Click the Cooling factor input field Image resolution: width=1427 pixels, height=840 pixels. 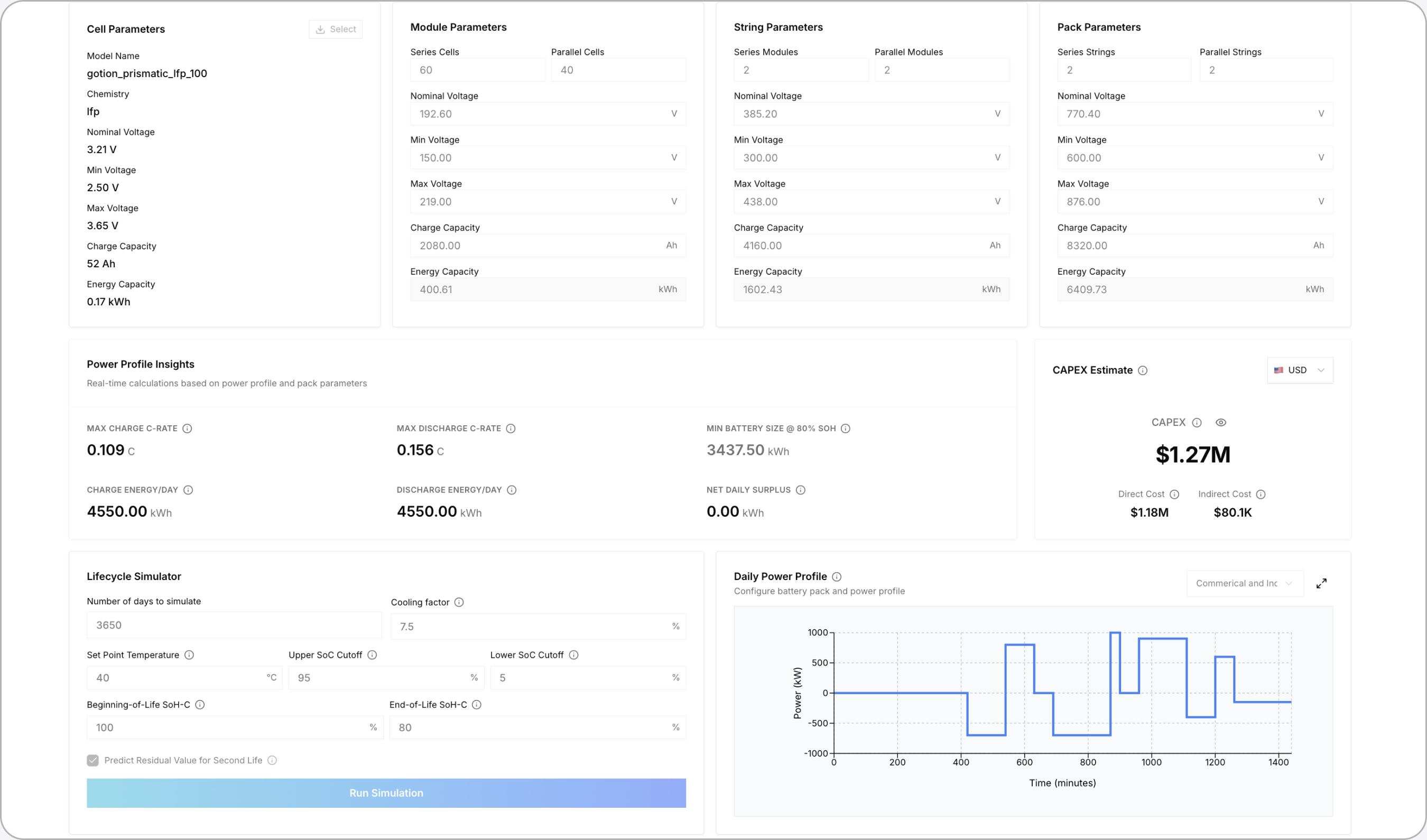pos(539,627)
